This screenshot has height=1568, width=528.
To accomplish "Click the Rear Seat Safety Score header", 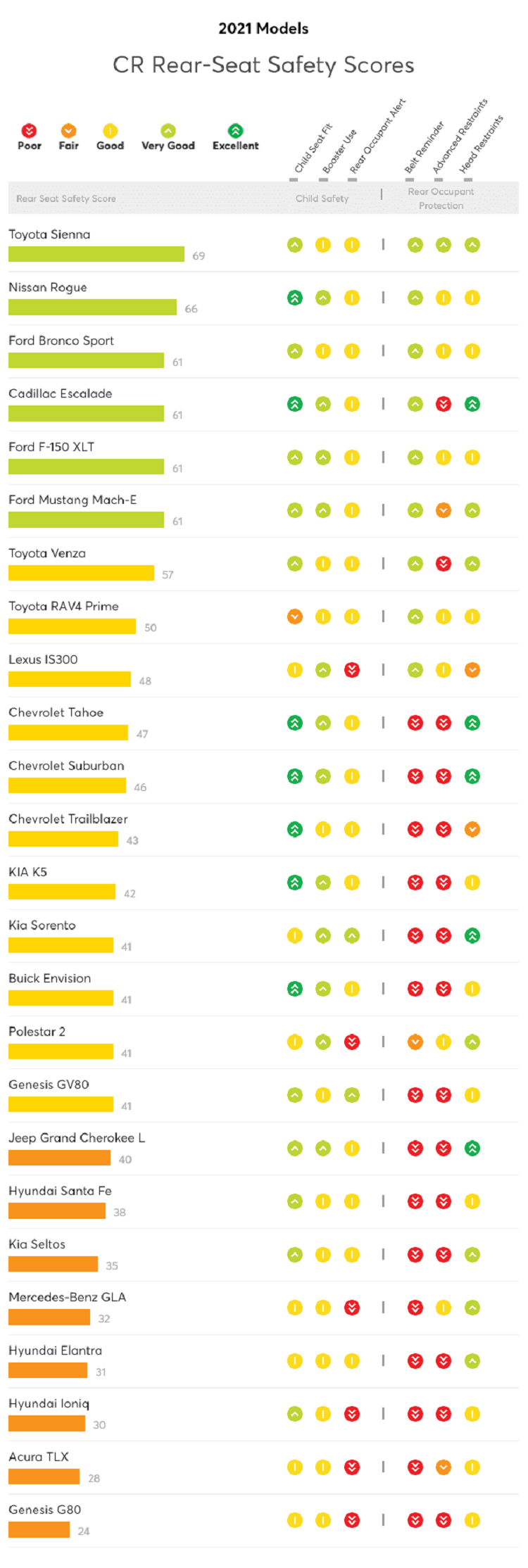I will pos(66,198).
